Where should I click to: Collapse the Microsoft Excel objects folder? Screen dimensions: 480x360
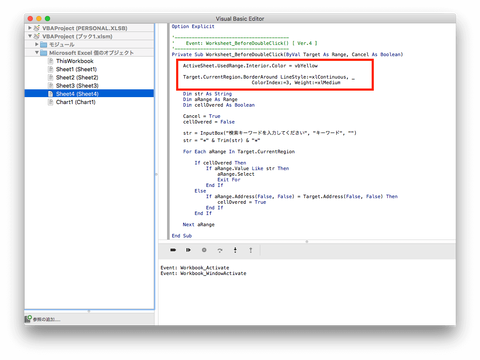tap(37, 53)
